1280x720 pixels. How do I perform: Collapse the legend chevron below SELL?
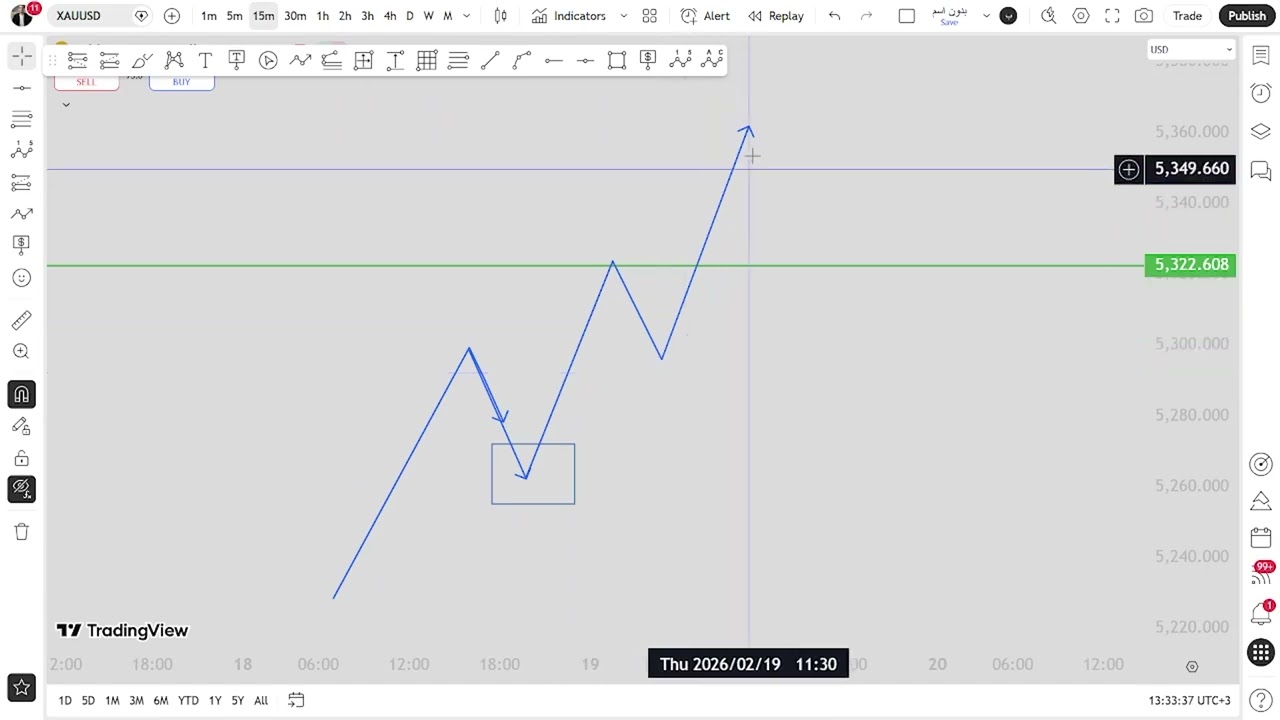click(x=66, y=104)
